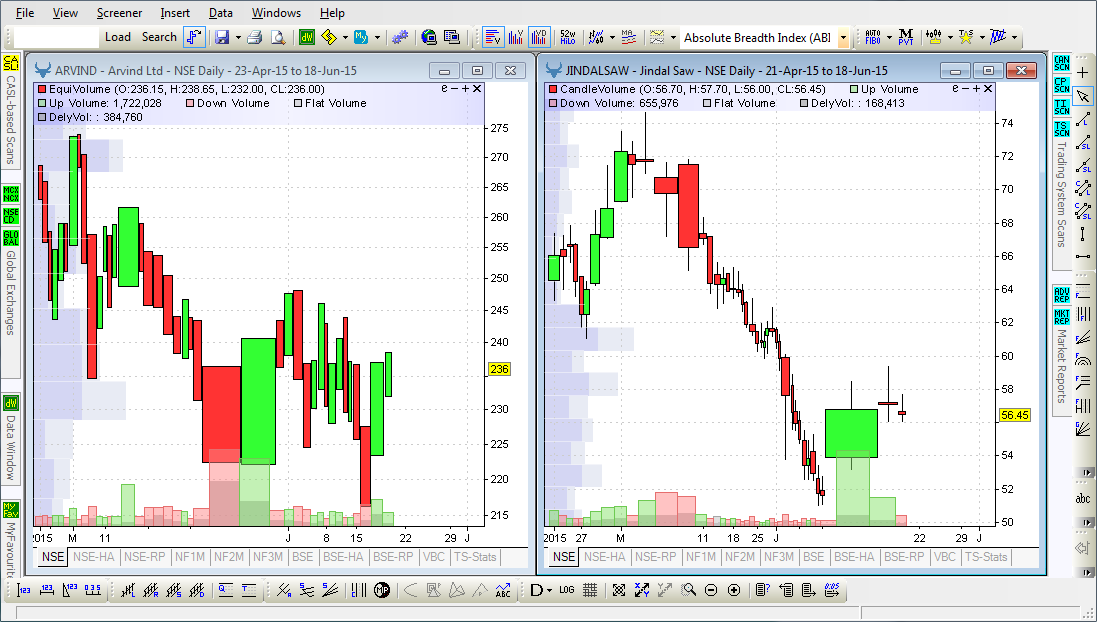Toggle the highlighted chart-link toolbar button
Screen dimensions: 1097x622
[x=194, y=37]
